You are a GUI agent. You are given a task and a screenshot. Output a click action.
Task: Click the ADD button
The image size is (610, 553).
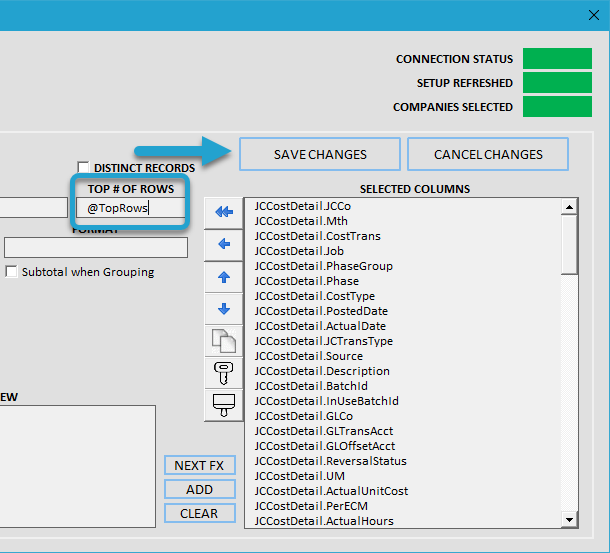coord(200,489)
